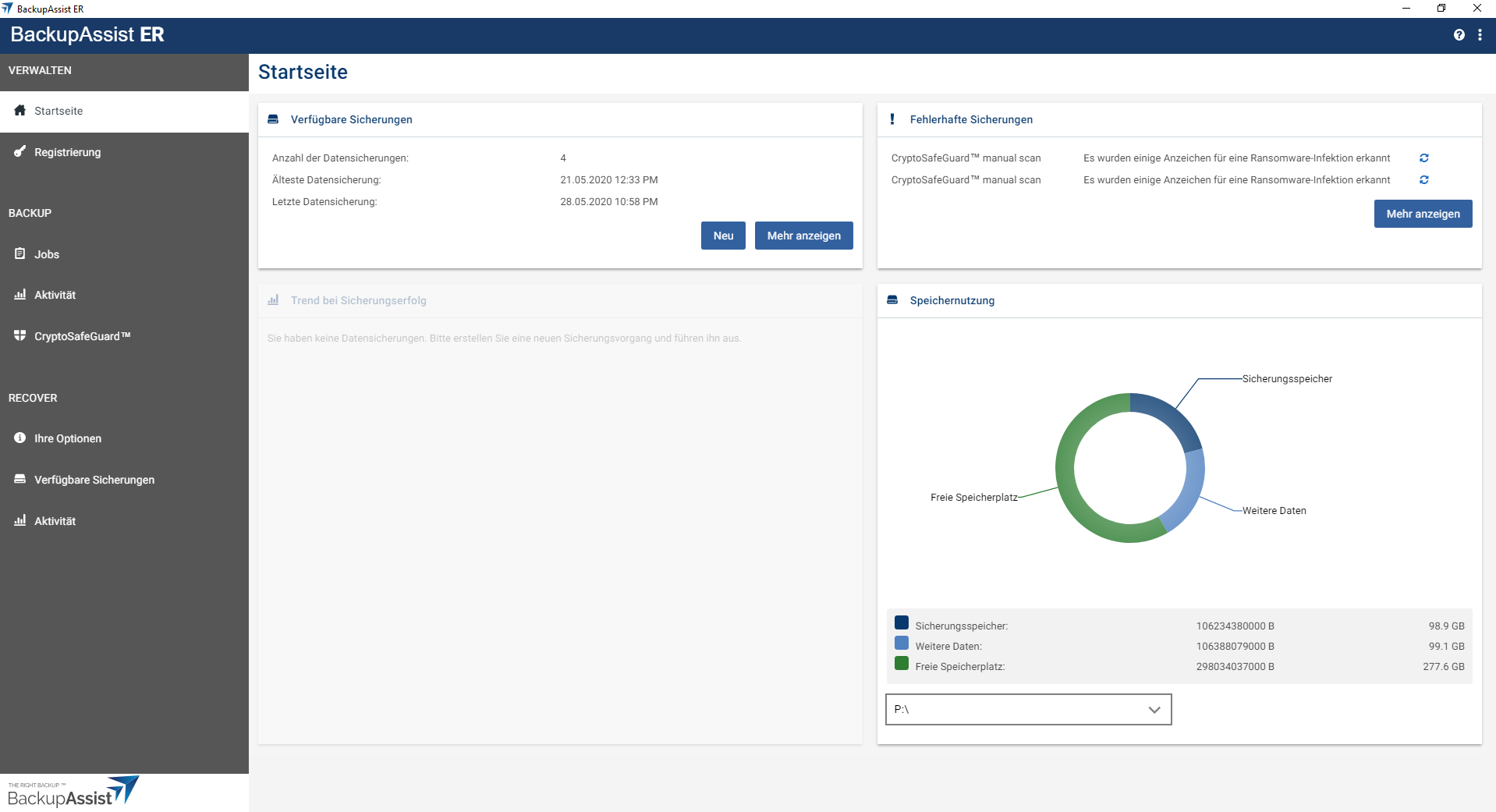This screenshot has height=812, width=1496.
Task: Click the Trend bei Sicherungserfolg chart icon
Action: pos(273,300)
